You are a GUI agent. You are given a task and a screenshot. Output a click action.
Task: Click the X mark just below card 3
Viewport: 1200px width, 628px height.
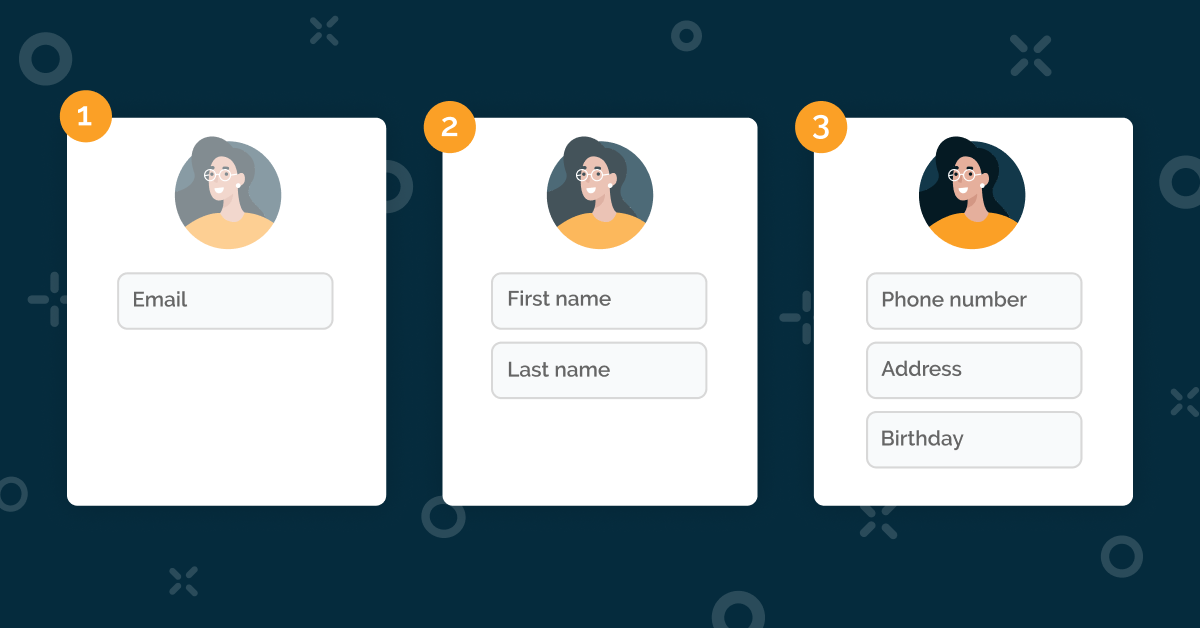pos(879,520)
